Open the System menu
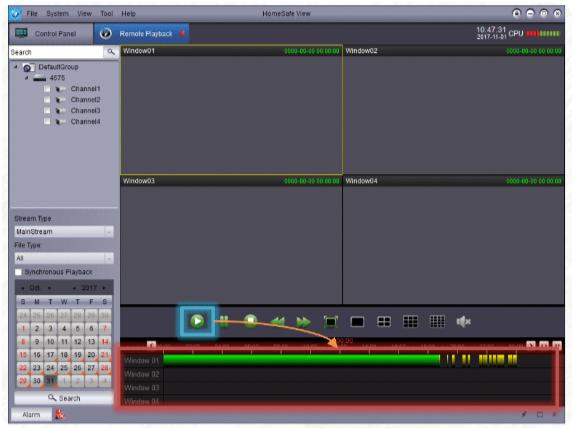 (x=57, y=14)
